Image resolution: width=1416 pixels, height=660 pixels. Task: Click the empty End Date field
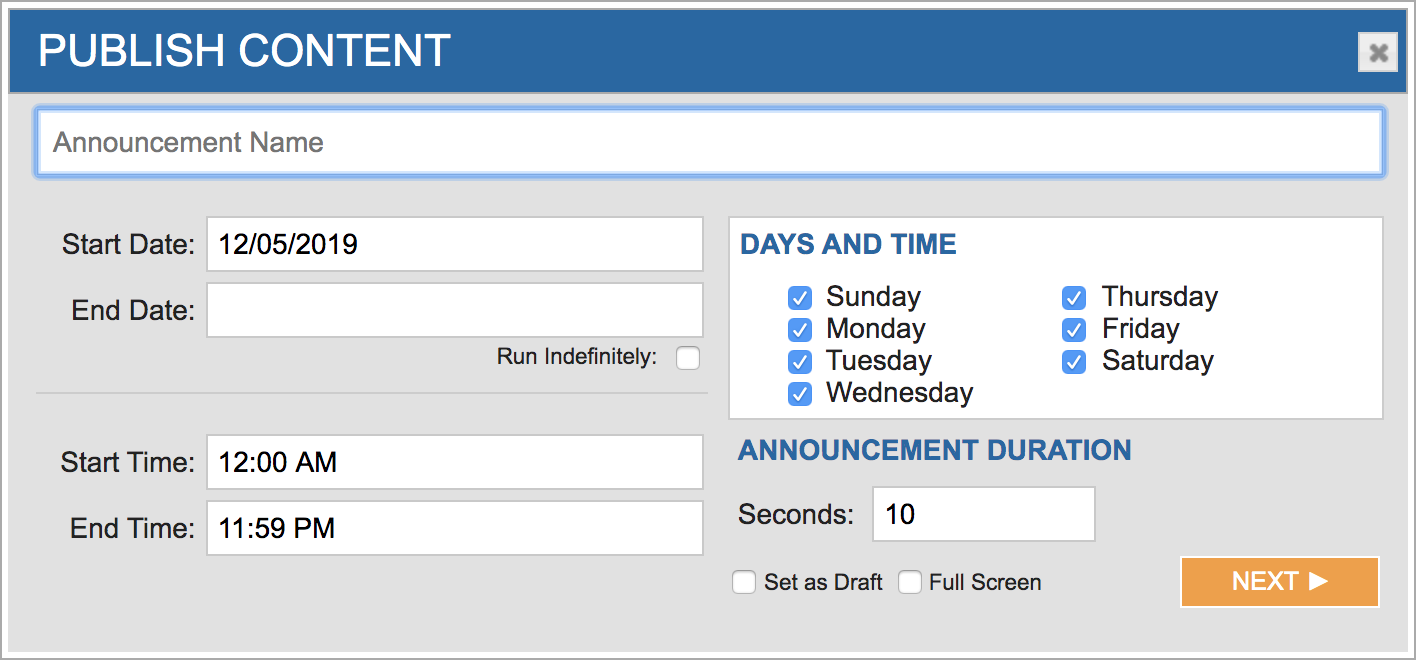455,310
